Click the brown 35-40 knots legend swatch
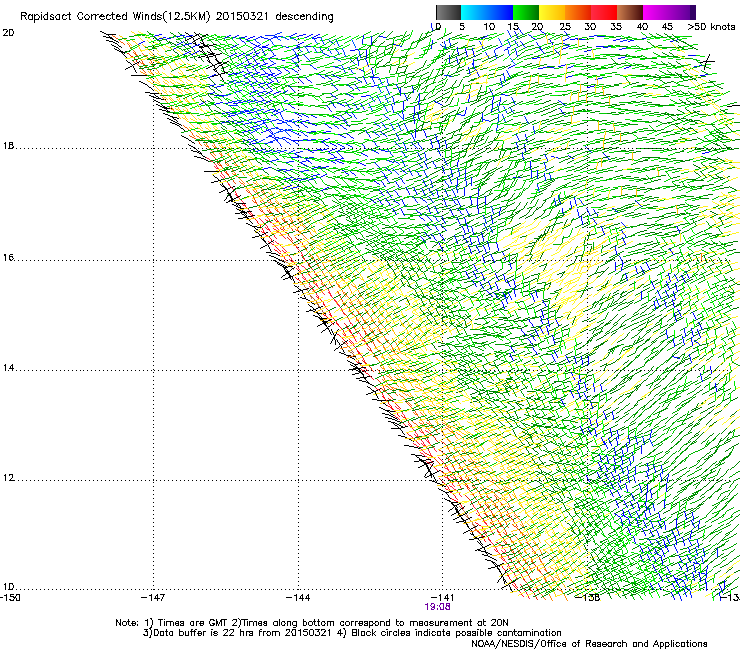Image resolution: width=740 pixels, height=650 pixels. [x=630, y=12]
